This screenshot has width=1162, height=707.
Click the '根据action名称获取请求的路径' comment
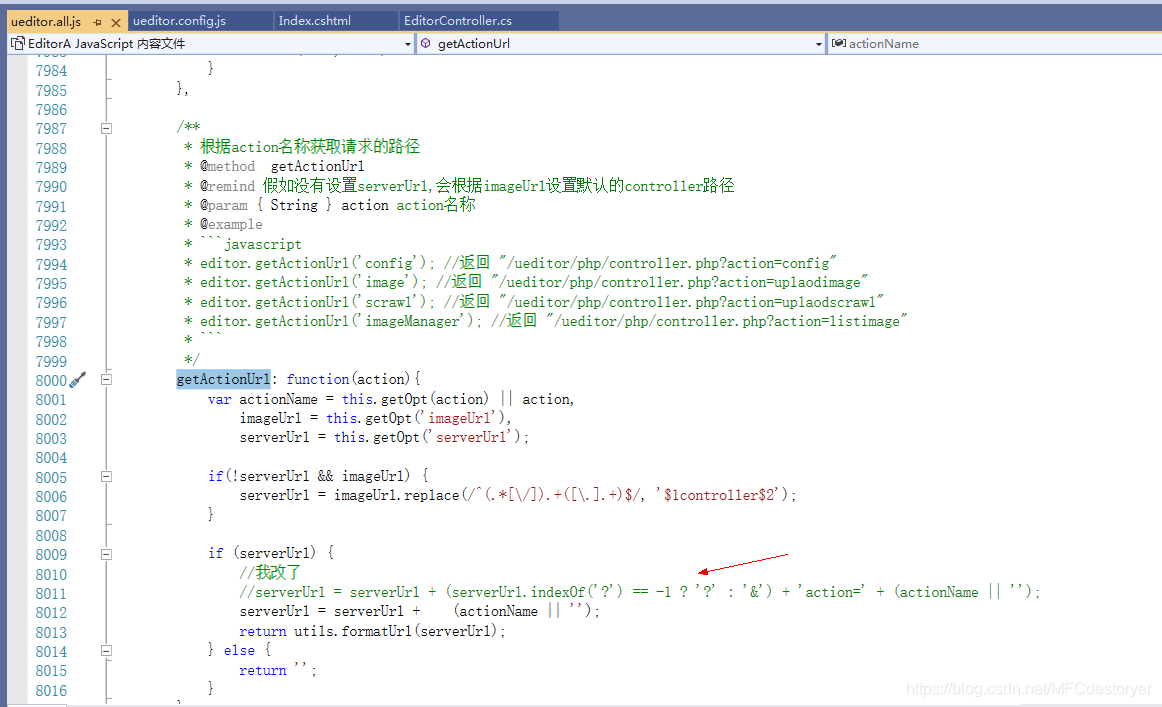tap(310, 147)
